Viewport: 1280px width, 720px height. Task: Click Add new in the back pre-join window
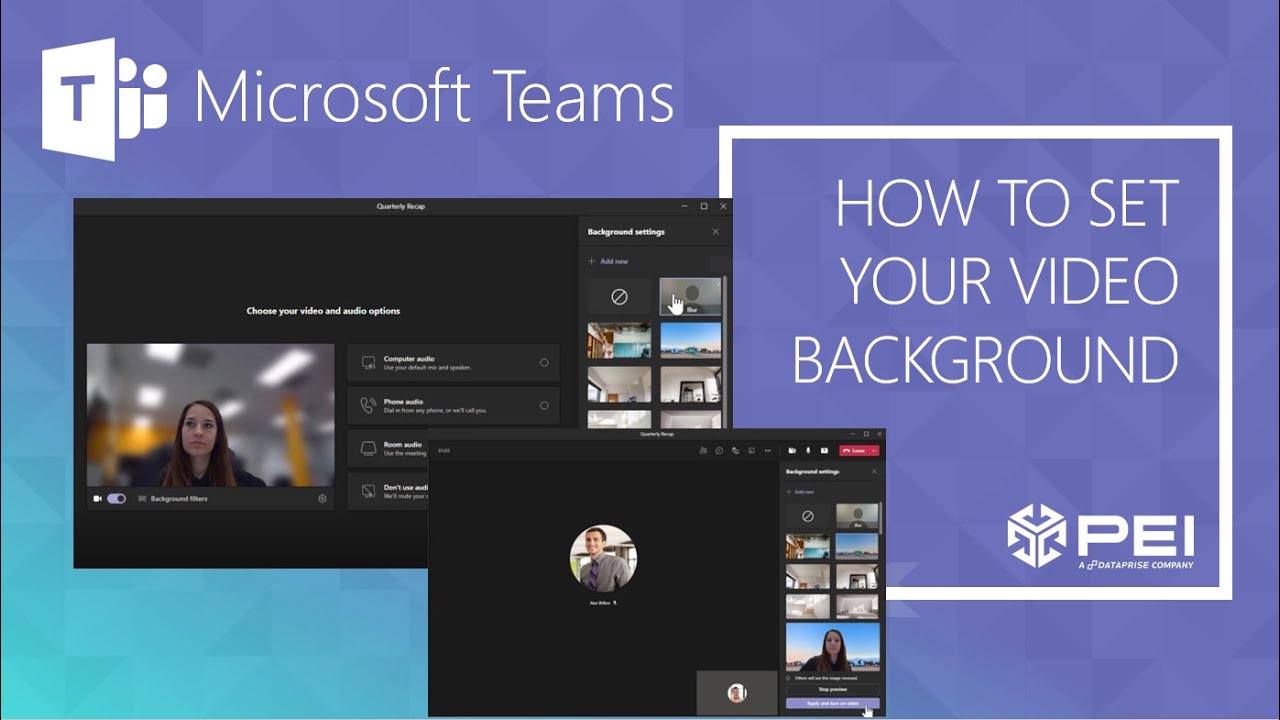click(x=608, y=261)
